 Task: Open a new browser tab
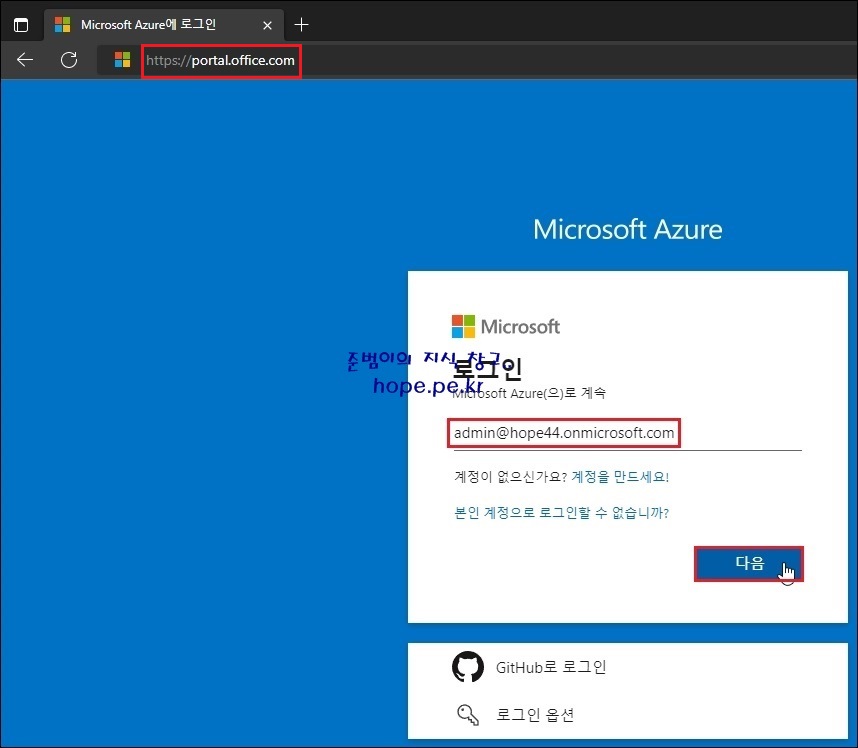(x=301, y=25)
